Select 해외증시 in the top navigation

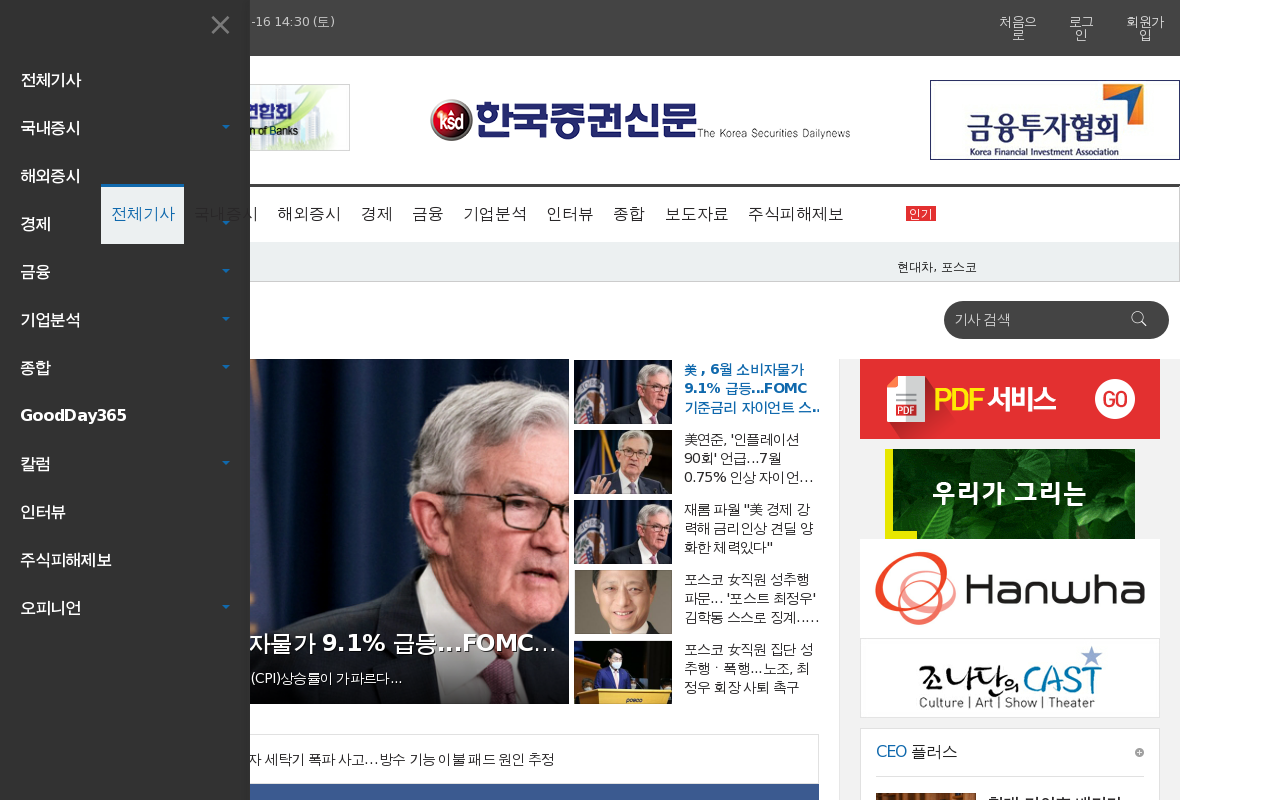(309, 214)
